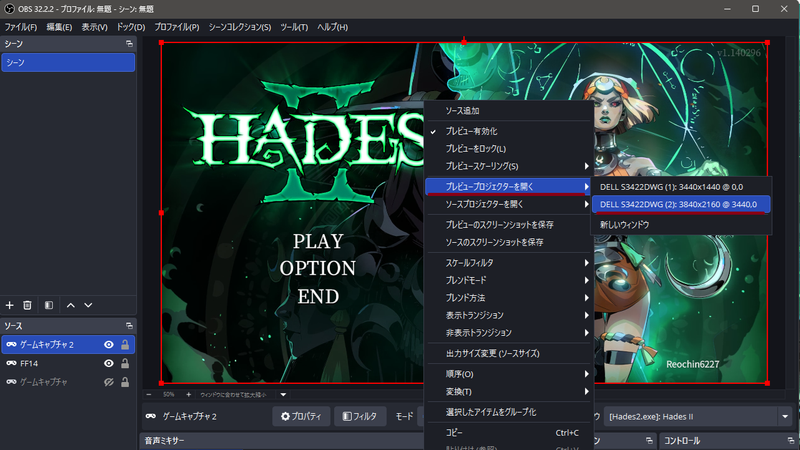Expand 表示トランジション submenu

point(509,315)
